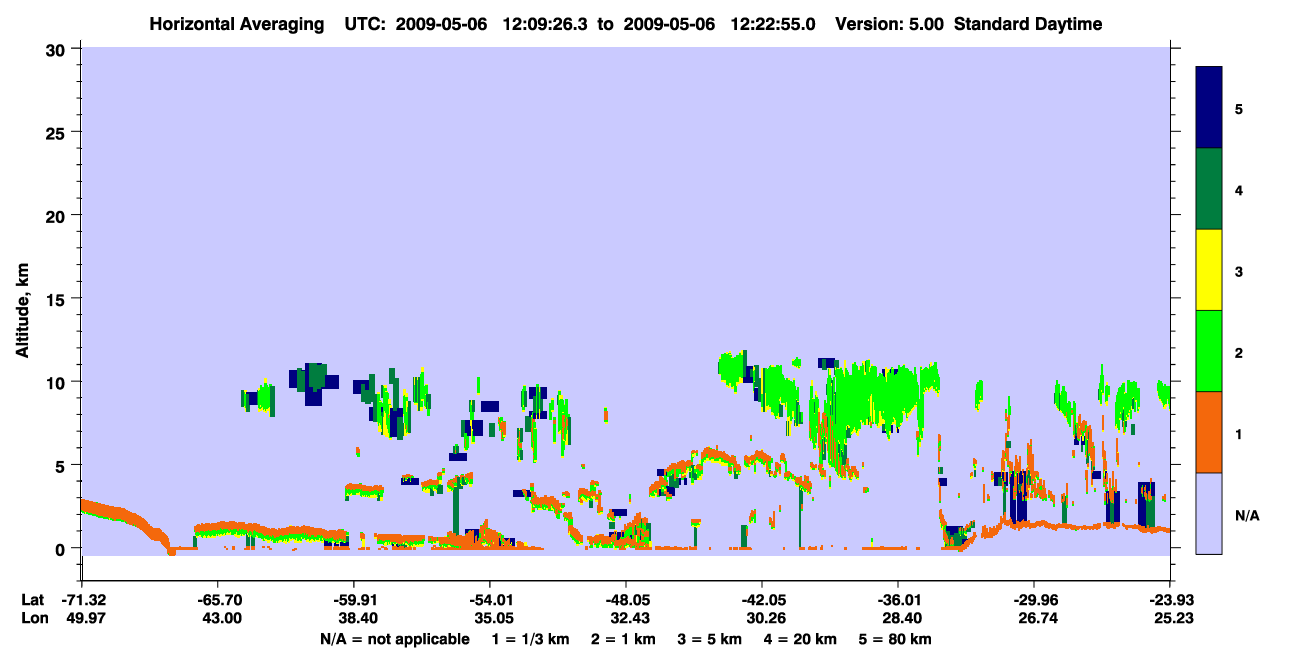Click the legend text '5 = 80 km'
This screenshot has height=667, width=1300.
tap(896, 639)
